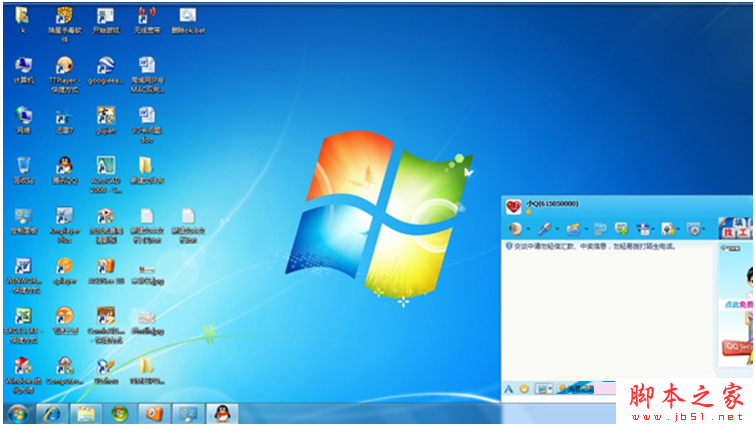This screenshot has height=428, width=755.
Task: Open the ACDSee 10 desktop shortcut
Action: click(105, 271)
